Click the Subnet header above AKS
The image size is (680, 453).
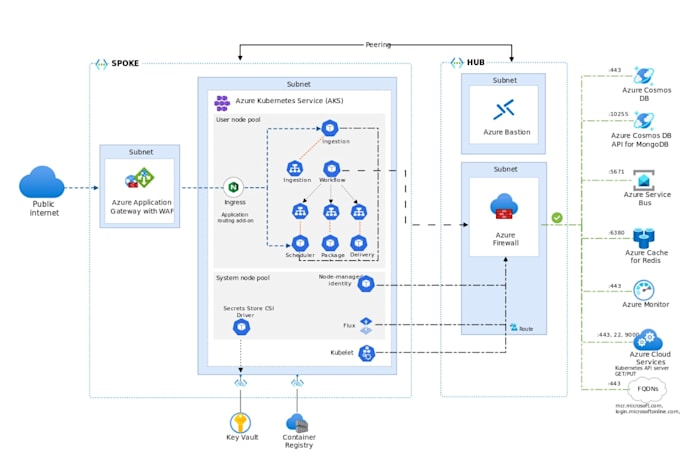298,84
